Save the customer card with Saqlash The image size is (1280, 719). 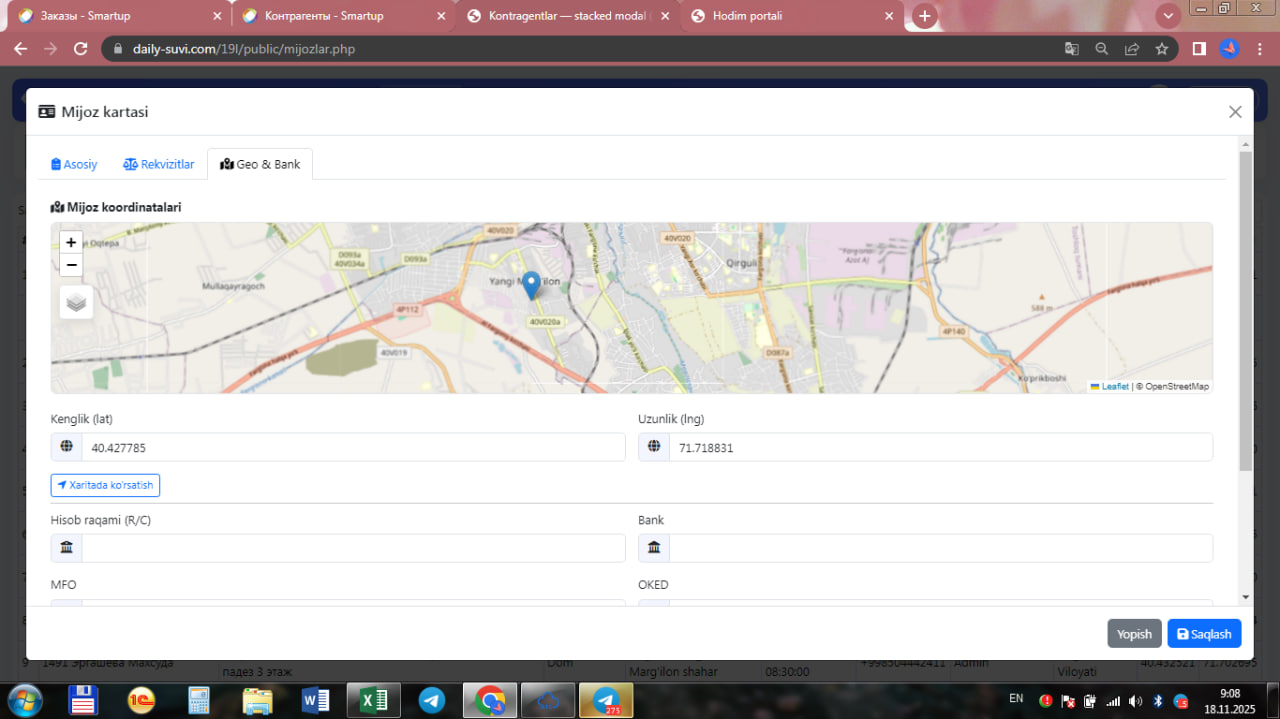[x=1204, y=634]
